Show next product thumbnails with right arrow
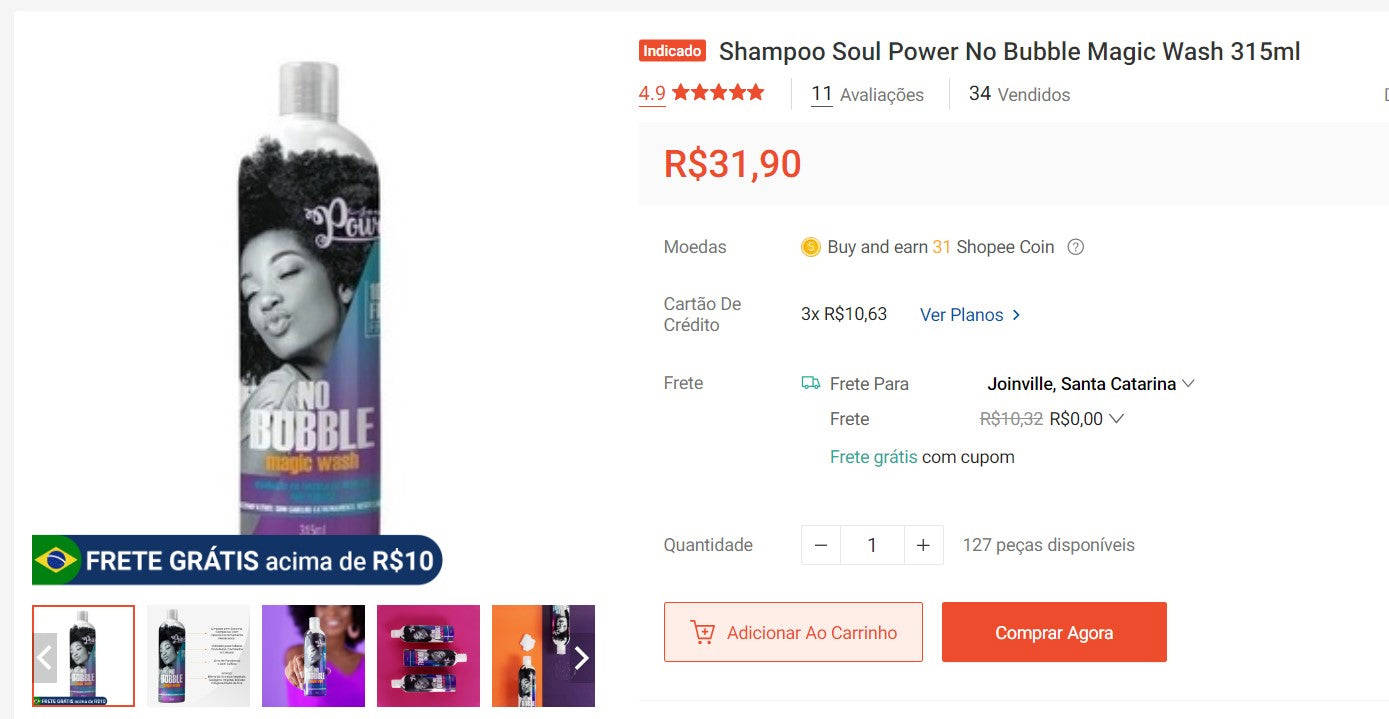 click(x=581, y=657)
